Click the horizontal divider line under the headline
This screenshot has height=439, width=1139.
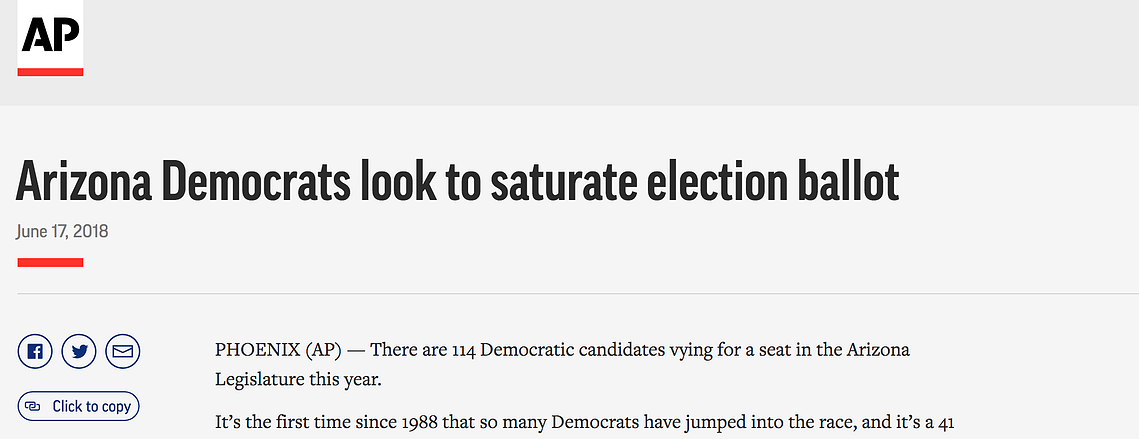click(x=577, y=294)
